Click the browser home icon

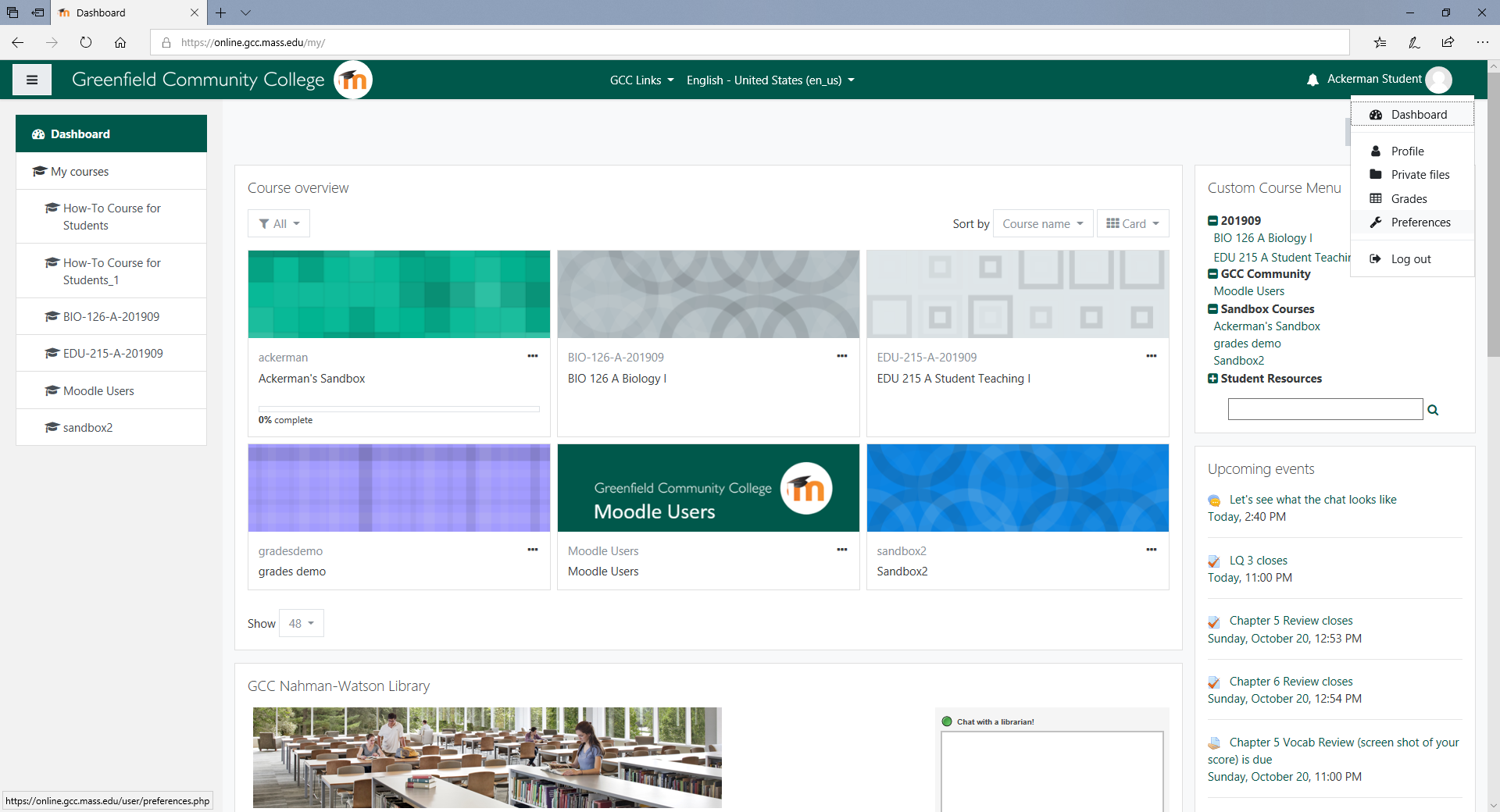pos(120,42)
